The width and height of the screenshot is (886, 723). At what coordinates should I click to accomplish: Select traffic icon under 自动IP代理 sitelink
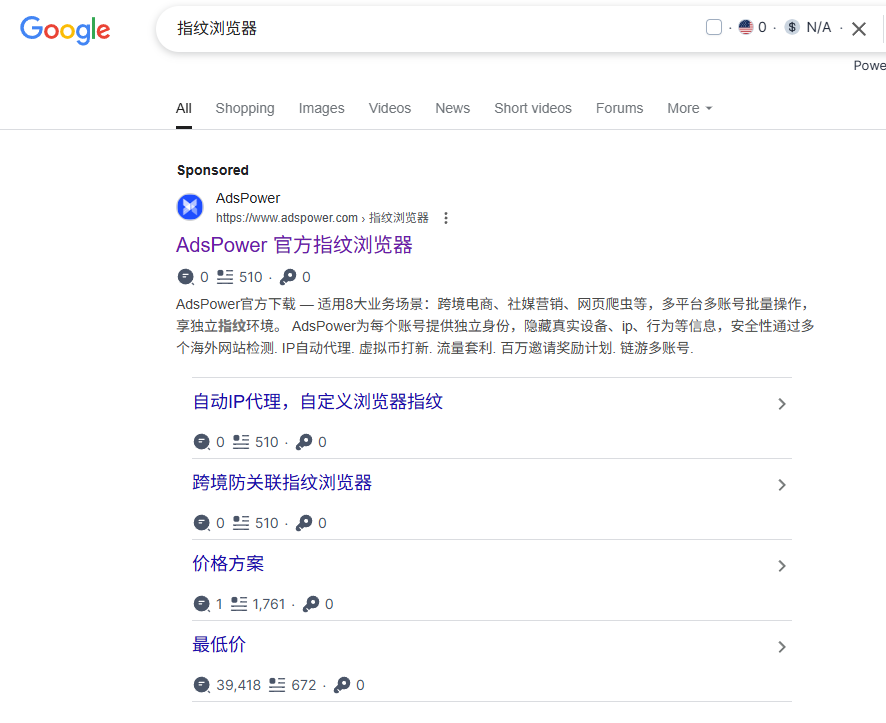pyautogui.click(x=202, y=442)
